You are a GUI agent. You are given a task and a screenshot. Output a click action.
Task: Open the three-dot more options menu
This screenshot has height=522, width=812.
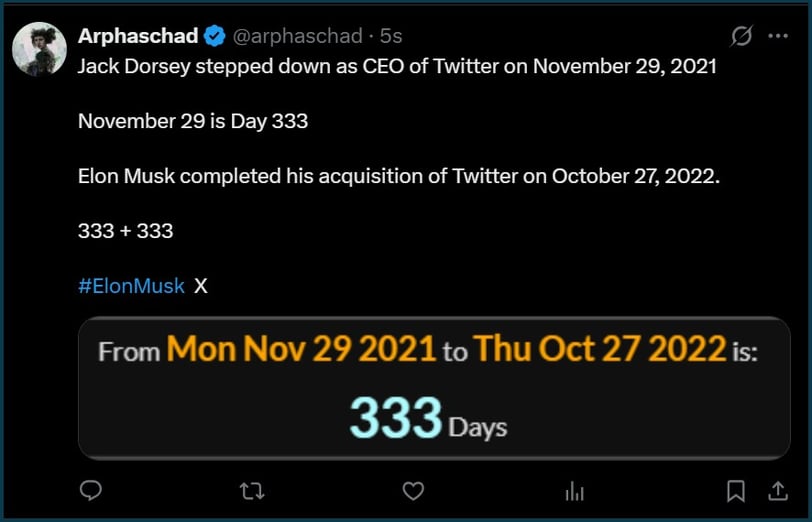tap(778, 36)
